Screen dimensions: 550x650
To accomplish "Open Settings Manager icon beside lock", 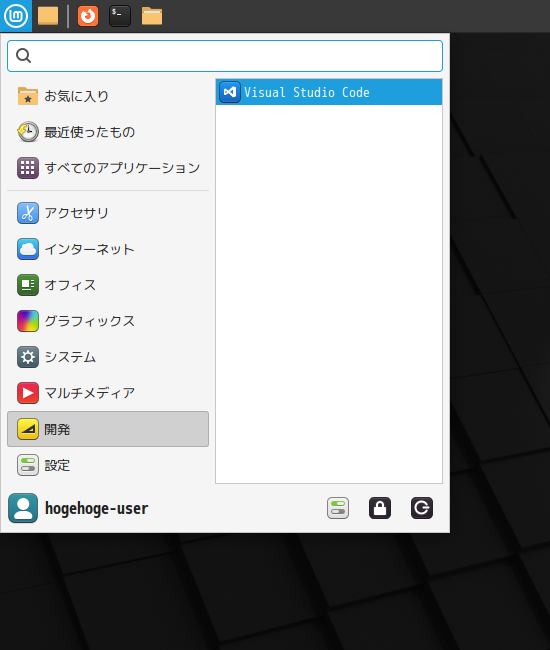I will [x=338, y=508].
